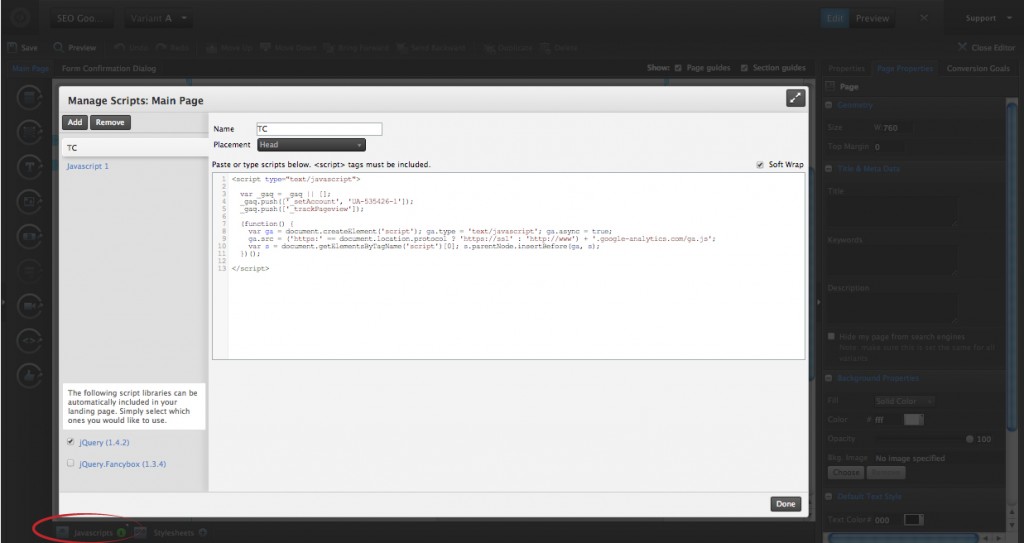Click into the script Name field
This screenshot has height=543, width=1024.
[x=319, y=129]
